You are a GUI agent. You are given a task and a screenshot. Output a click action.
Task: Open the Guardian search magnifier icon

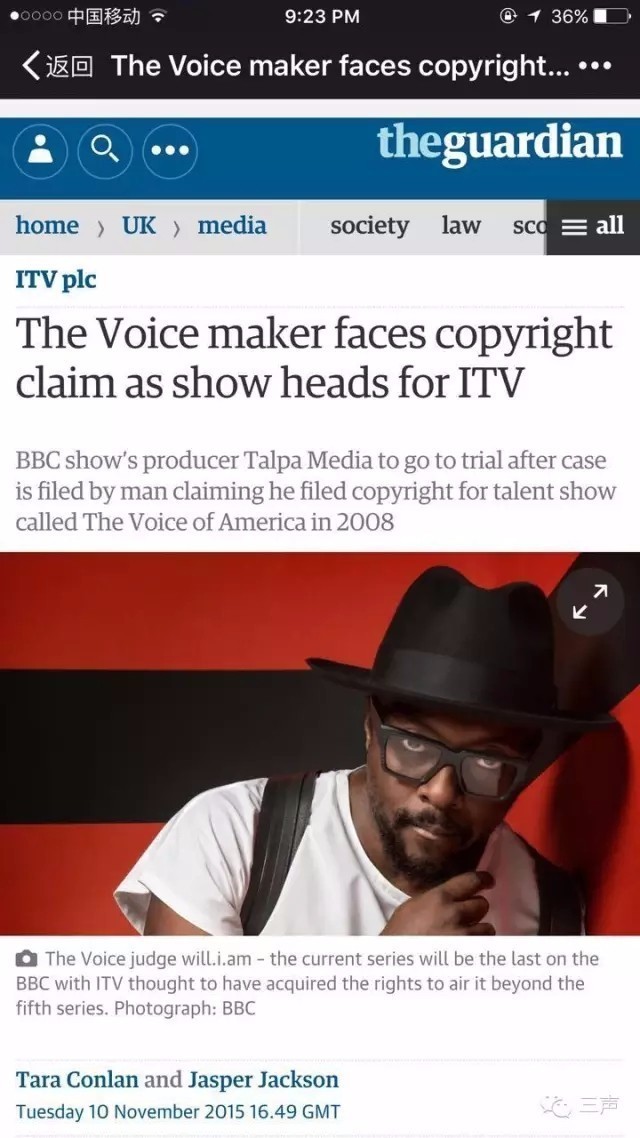point(105,151)
